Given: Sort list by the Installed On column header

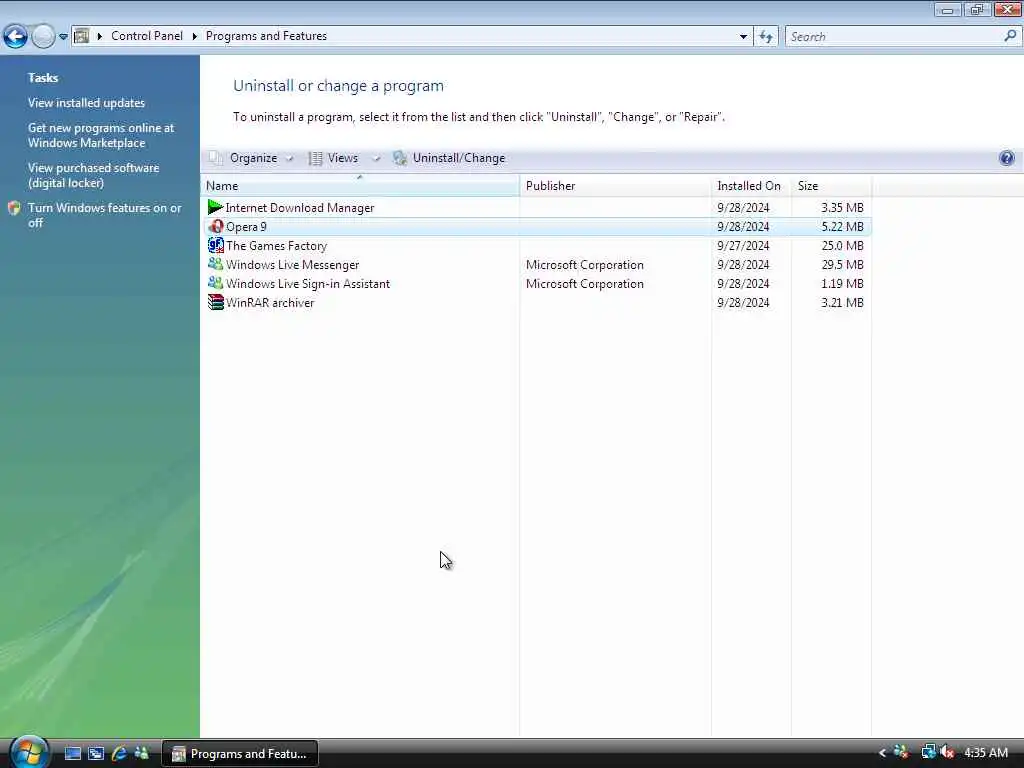Looking at the screenshot, I should coord(751,185).
